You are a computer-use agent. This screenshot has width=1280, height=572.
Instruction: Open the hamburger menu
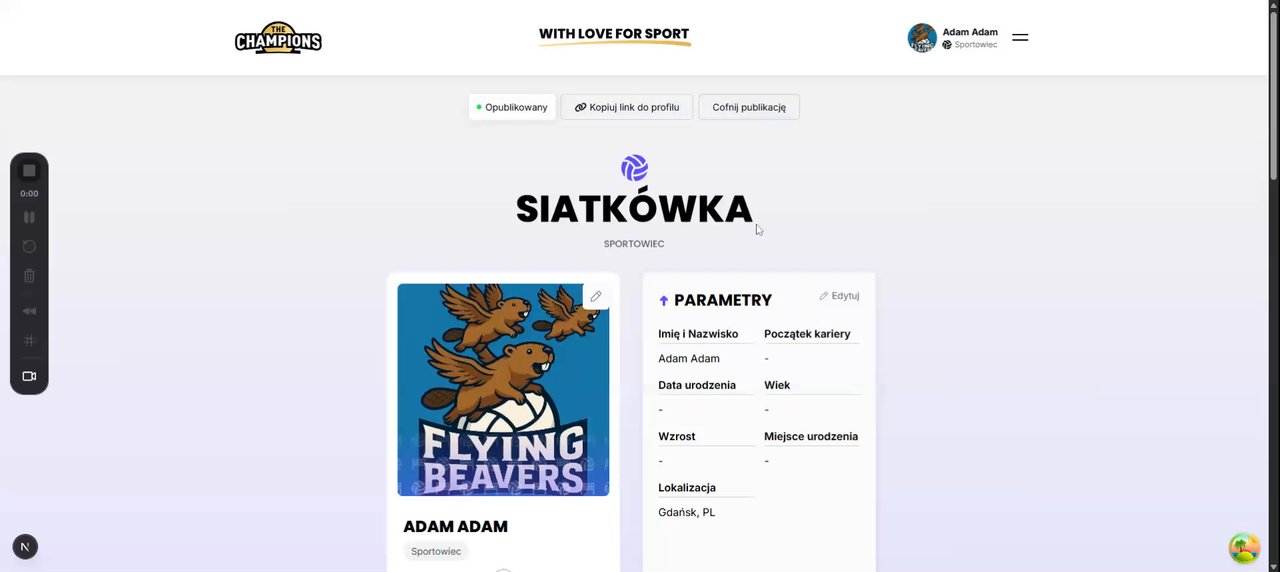pos(1020,38)
